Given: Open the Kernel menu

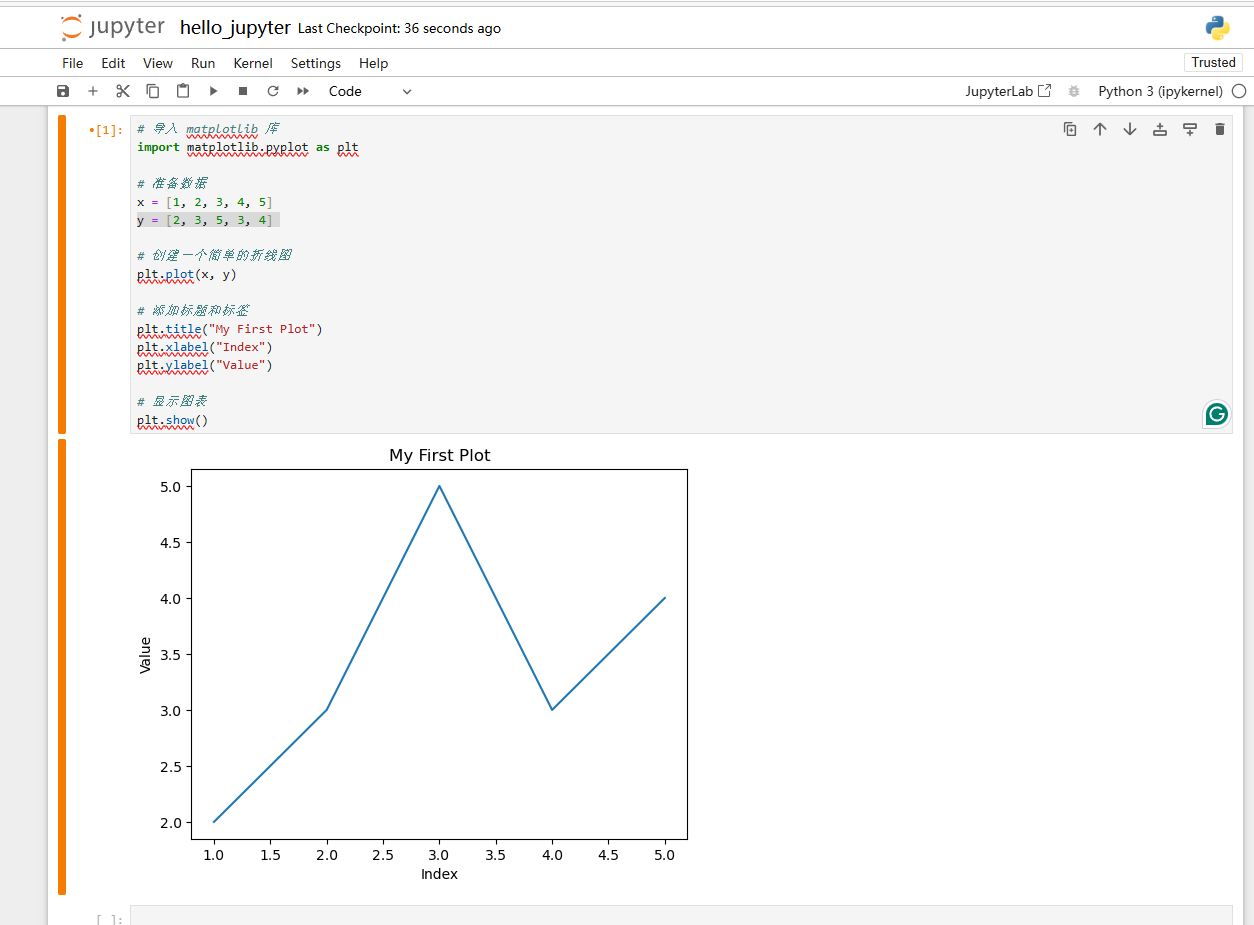Looking at the screenshot, I should coord(253,63).
